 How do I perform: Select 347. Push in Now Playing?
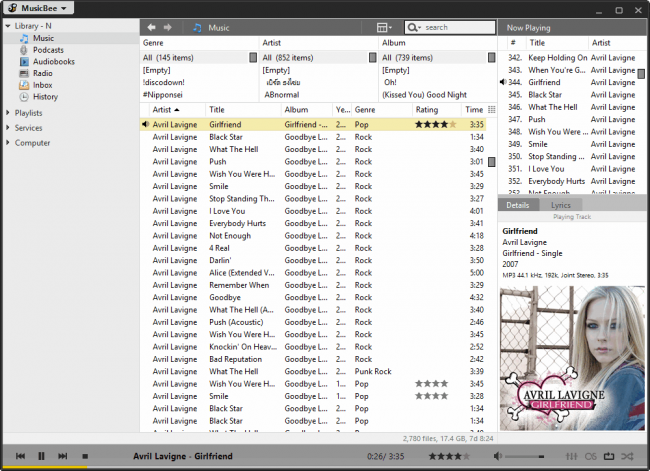[572, 119]
